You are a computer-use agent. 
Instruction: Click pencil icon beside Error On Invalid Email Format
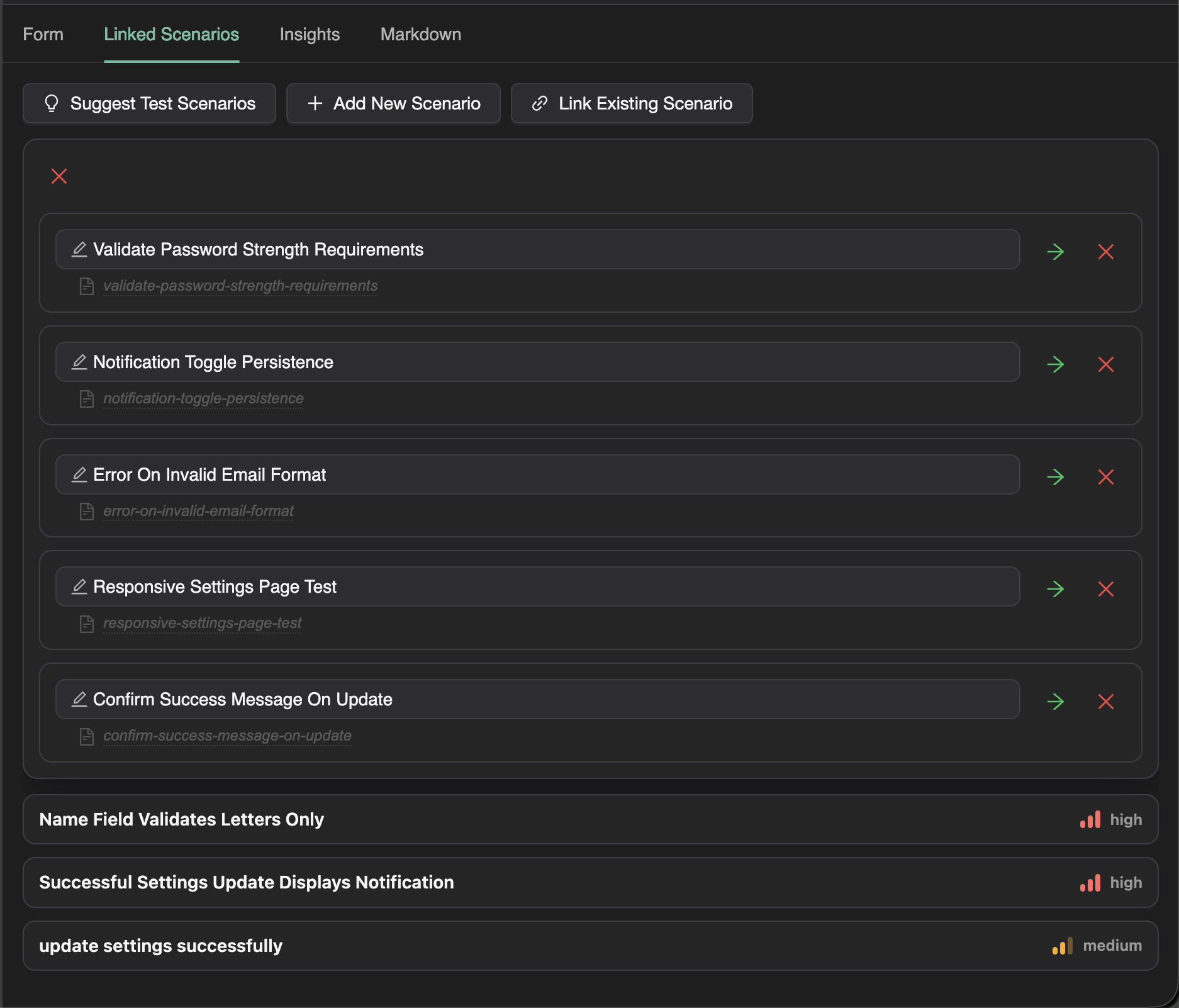79,475
